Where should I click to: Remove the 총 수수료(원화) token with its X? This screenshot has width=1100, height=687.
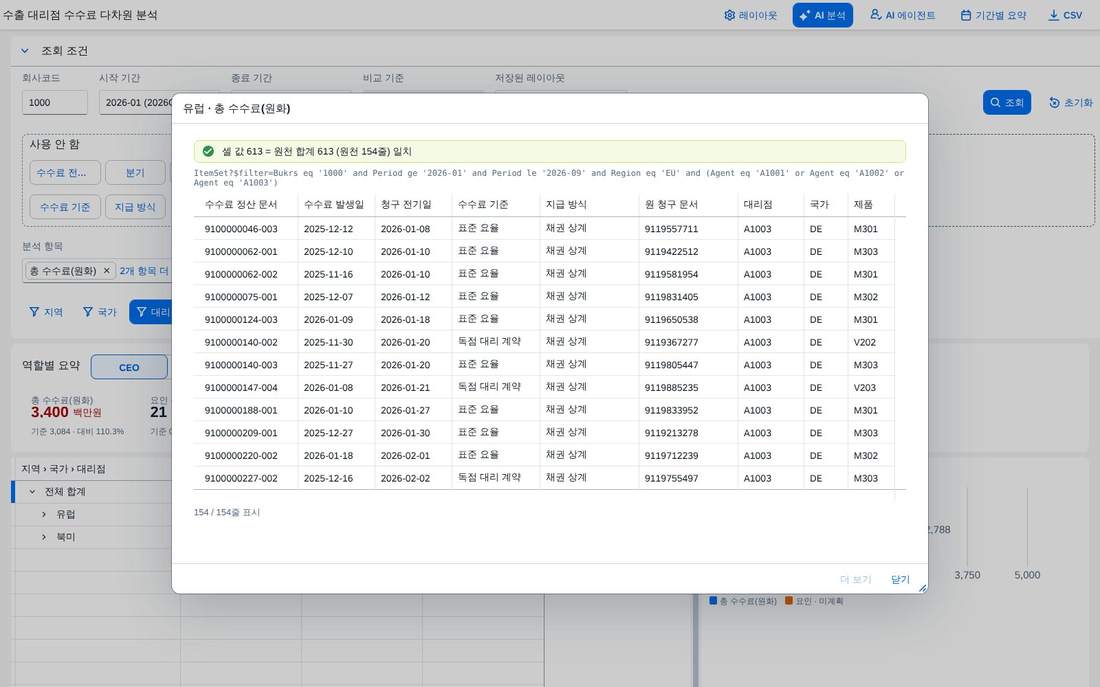point(107,271)
